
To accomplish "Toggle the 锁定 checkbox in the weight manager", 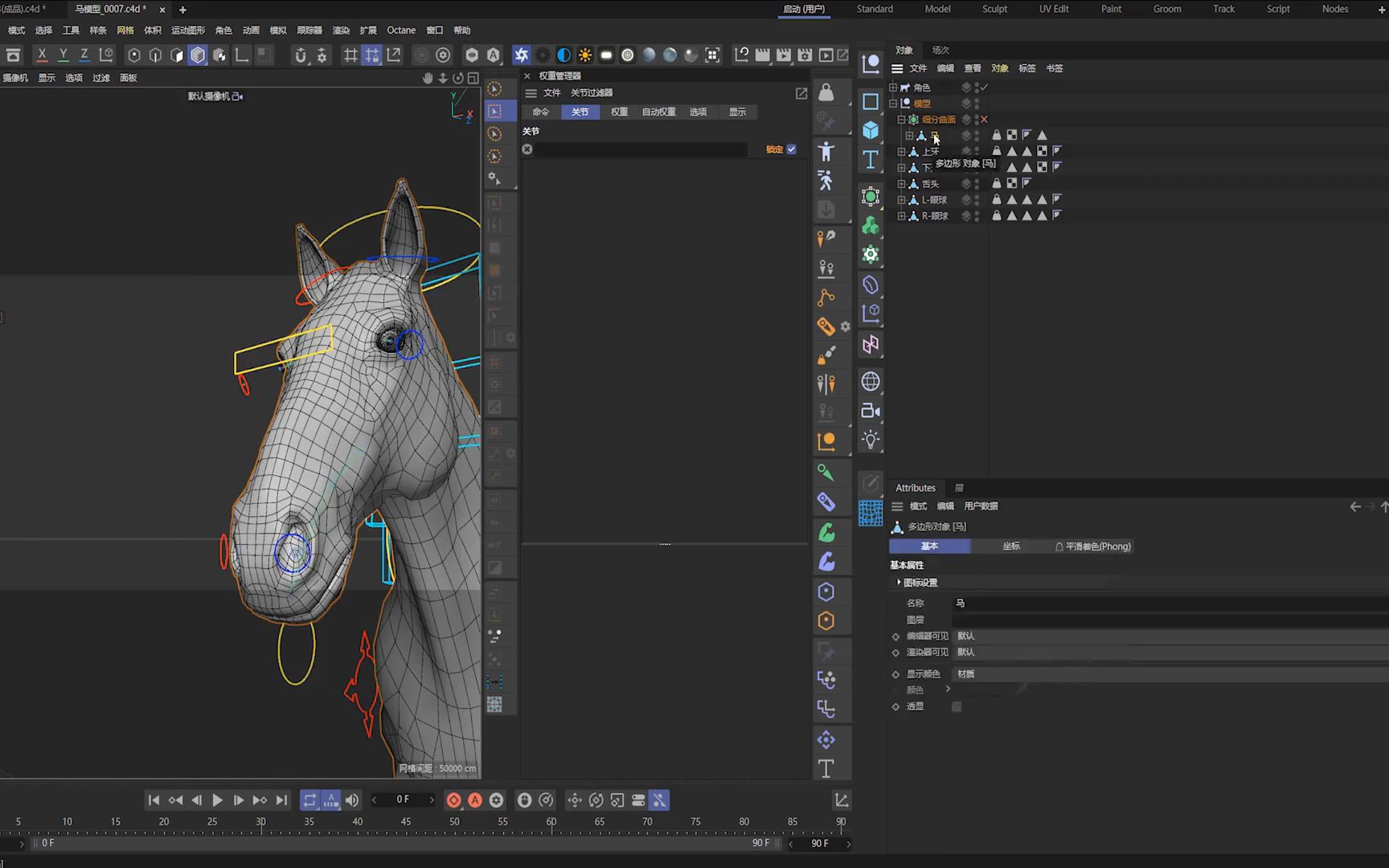I will click(792, 149).
